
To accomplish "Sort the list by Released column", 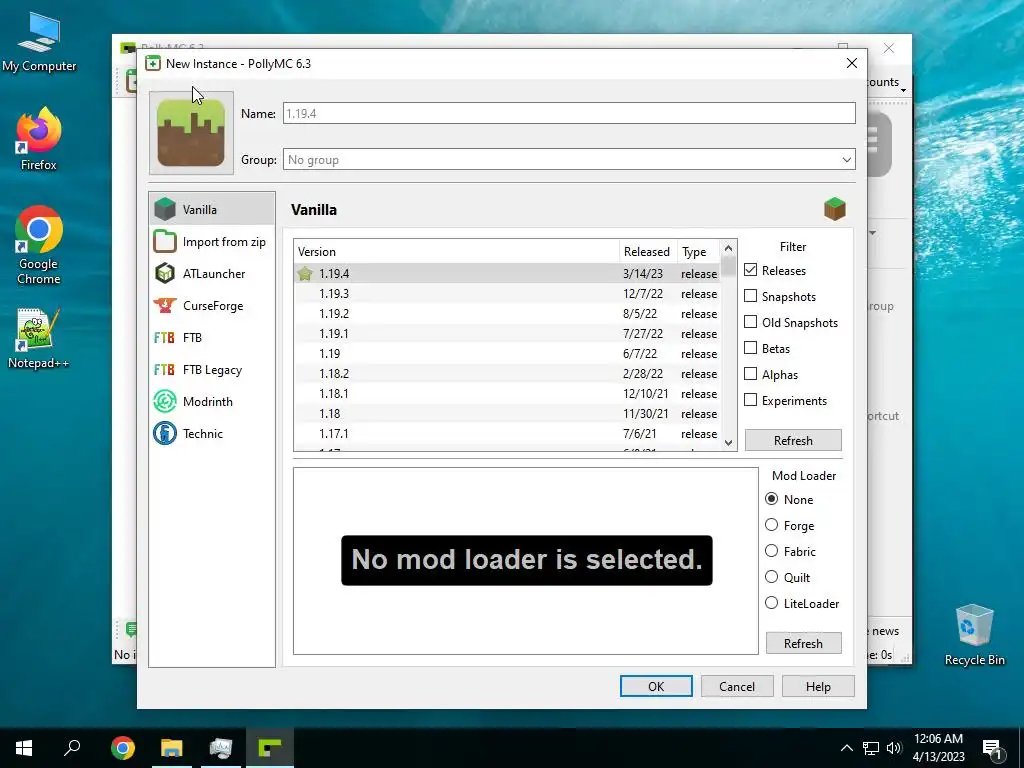I will (647, 251).
